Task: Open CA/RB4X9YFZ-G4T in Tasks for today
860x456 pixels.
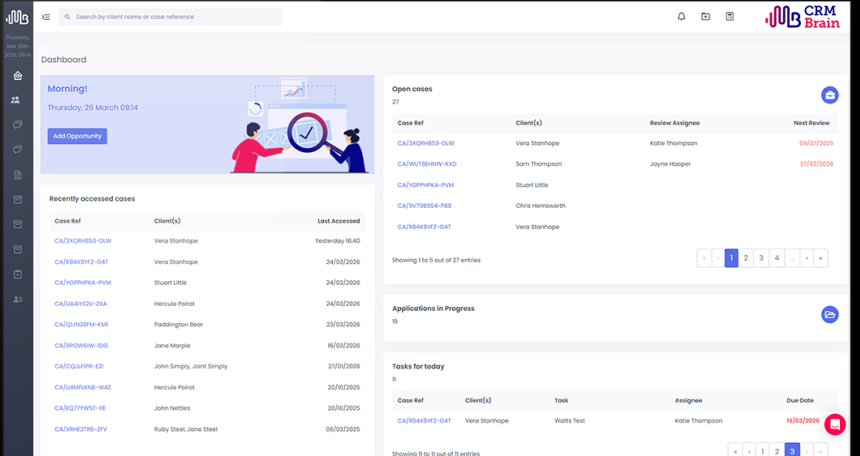Action: click(424, 421)
